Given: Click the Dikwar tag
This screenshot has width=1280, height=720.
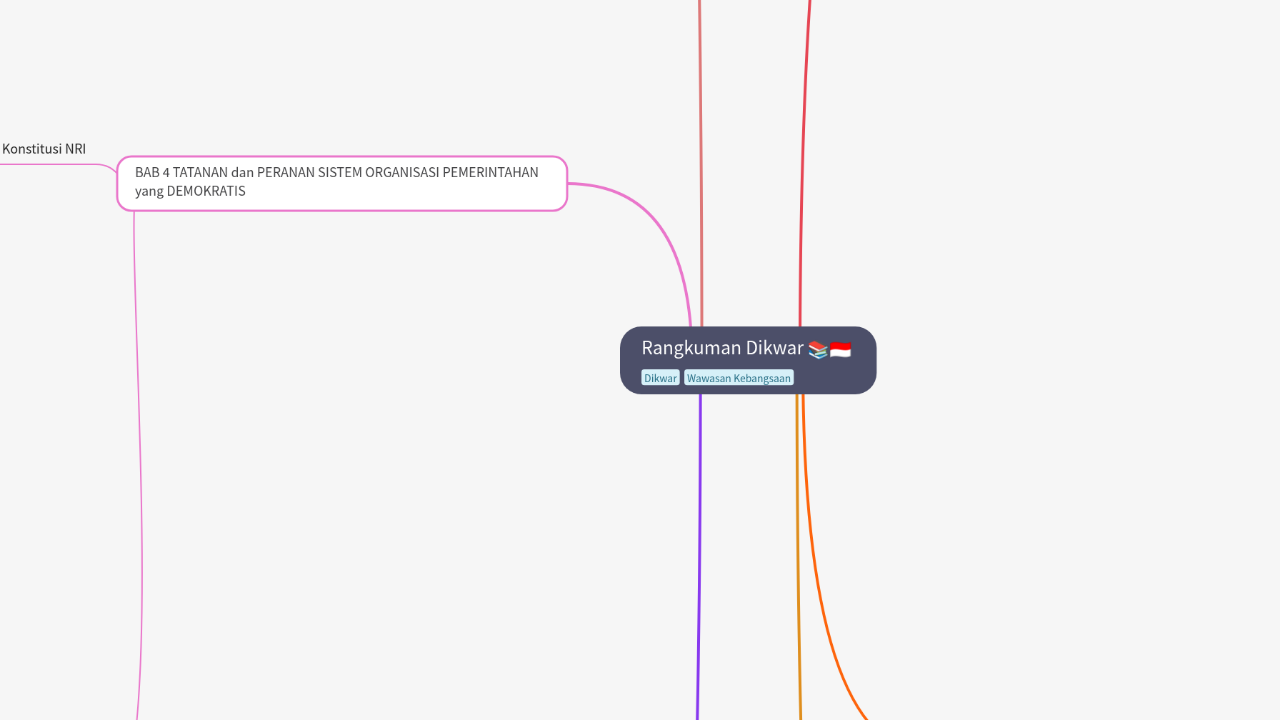Looking at the screenshot, I should 660,378.
